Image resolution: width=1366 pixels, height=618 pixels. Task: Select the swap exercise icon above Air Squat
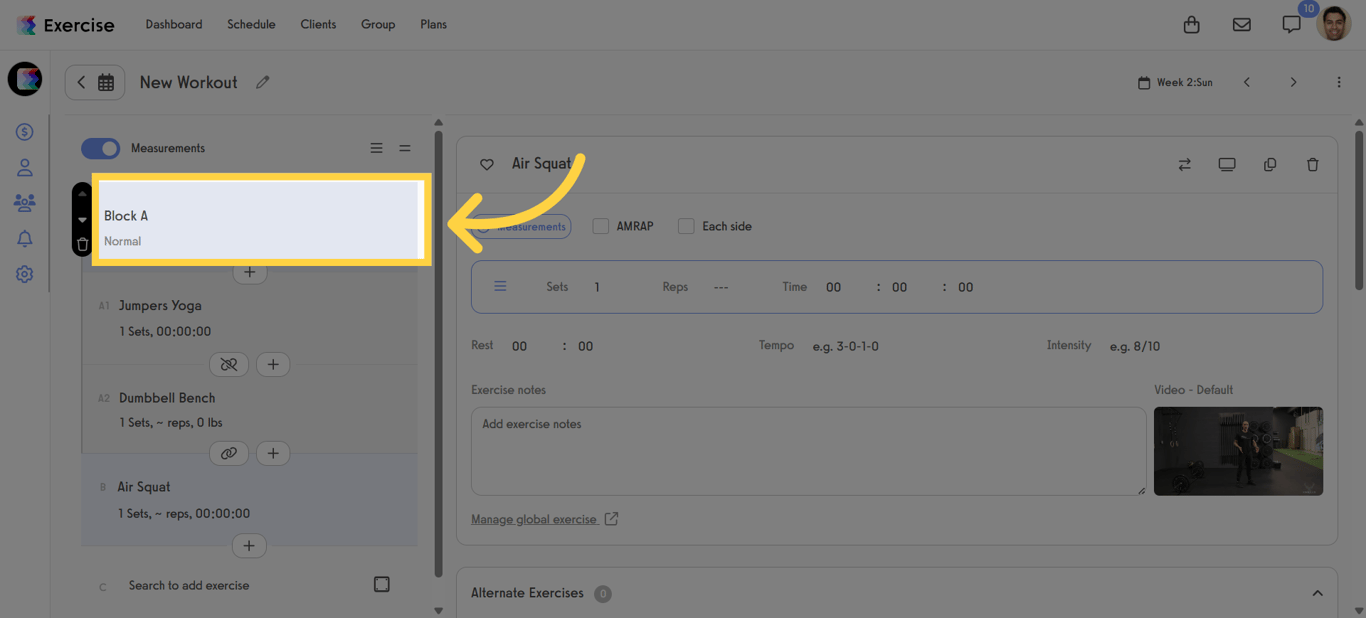click(1184, 164)
